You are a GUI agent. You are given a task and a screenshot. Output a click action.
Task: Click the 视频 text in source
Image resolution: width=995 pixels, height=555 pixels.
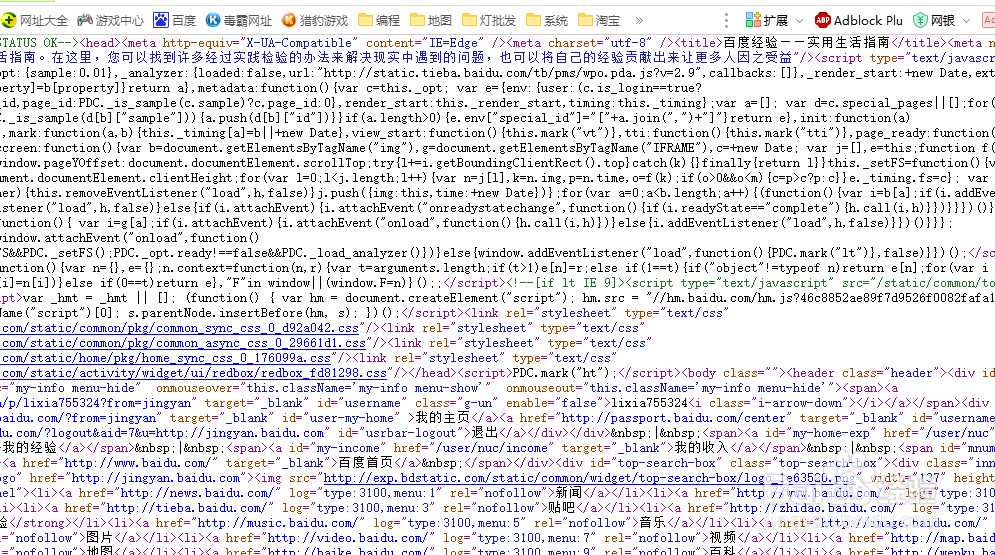722,538
